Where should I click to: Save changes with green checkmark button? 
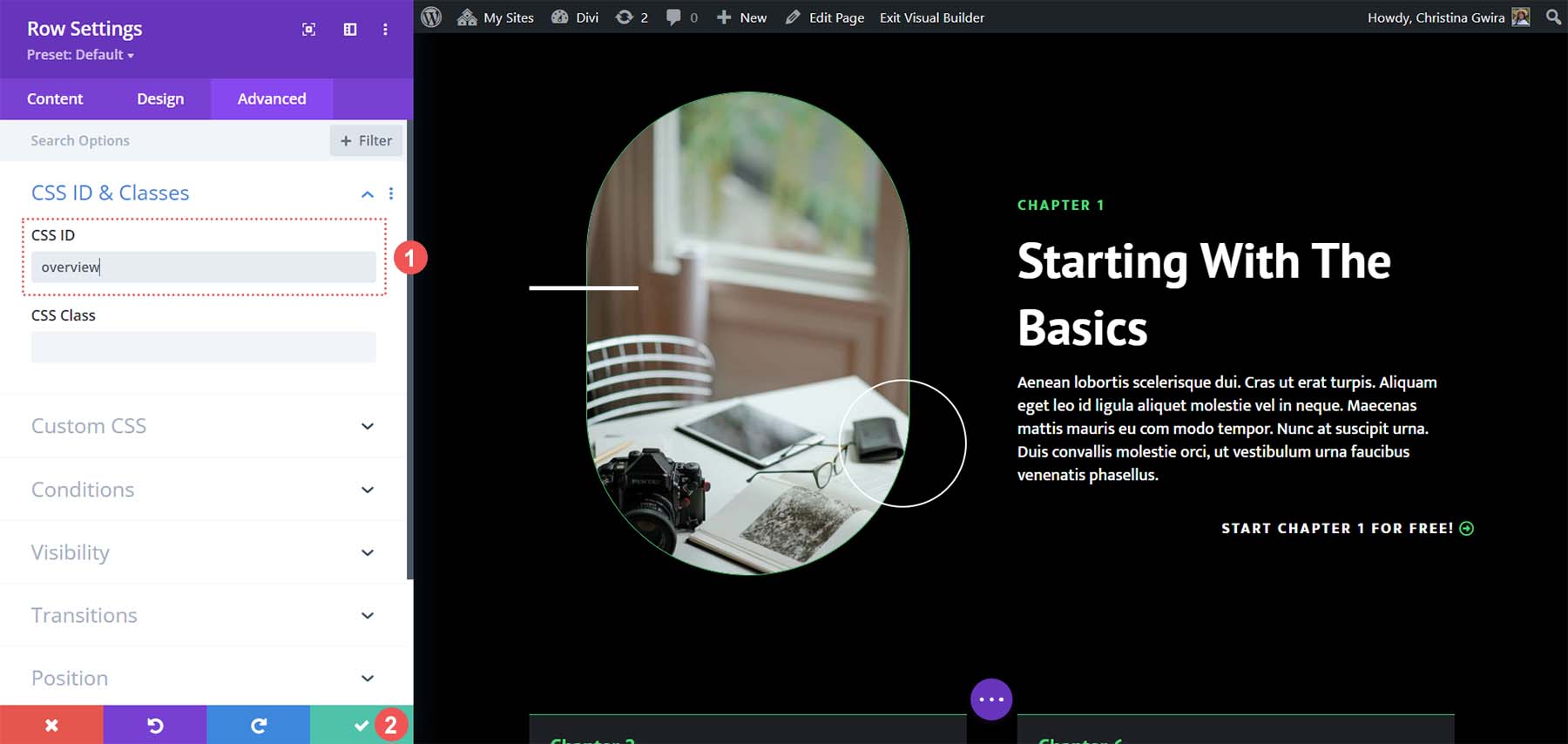pyautogui.click(x=361, y=725)
